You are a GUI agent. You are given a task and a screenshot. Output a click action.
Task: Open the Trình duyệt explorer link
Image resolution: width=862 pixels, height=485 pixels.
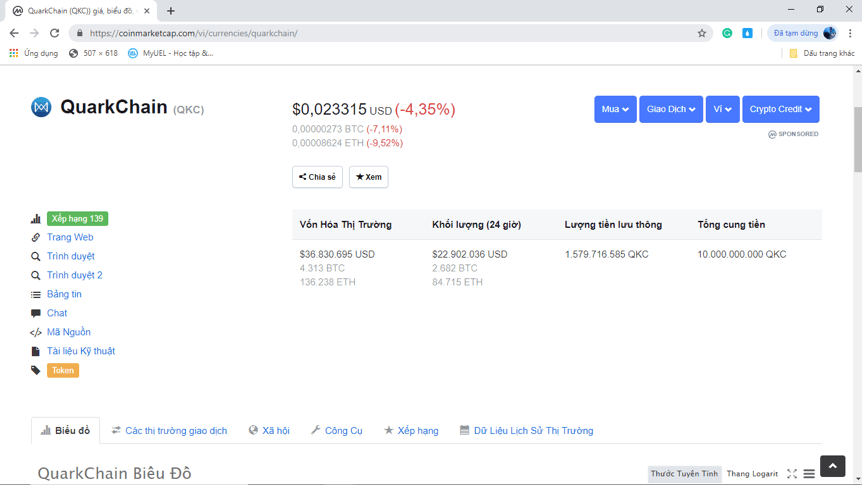[70, 256]
